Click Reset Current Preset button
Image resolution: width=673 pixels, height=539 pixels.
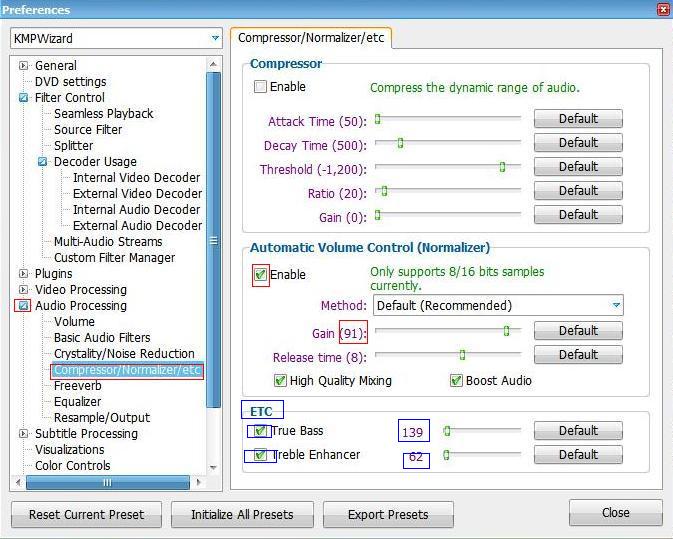86,515
